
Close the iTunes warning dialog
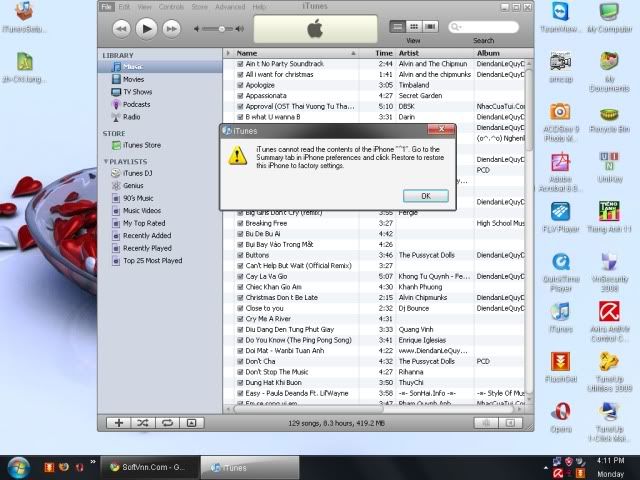tap(441, 130)
